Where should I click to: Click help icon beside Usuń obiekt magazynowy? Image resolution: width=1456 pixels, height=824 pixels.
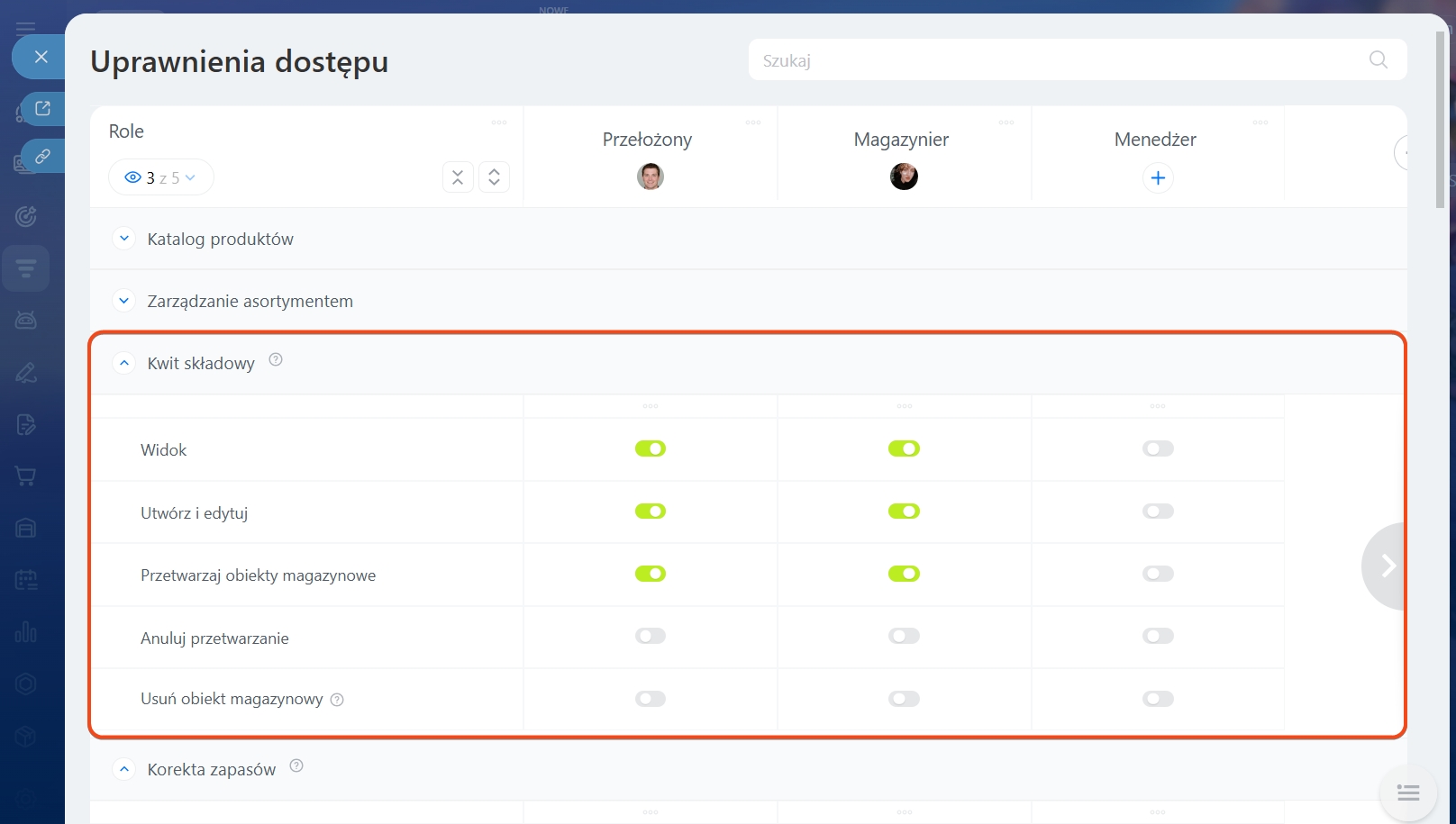[x=337, y=700]
